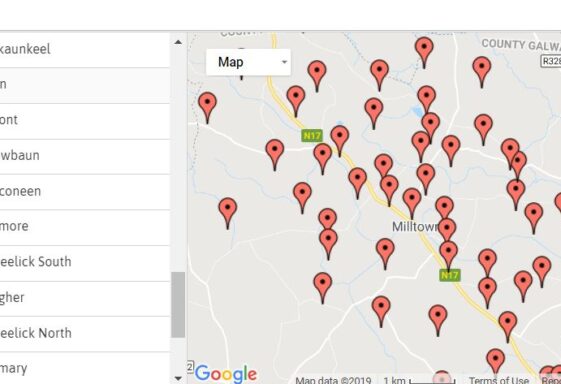Click the faded pin overlapping the map scale bar
The image size is (561, 384).
click(x=442, y=378)
